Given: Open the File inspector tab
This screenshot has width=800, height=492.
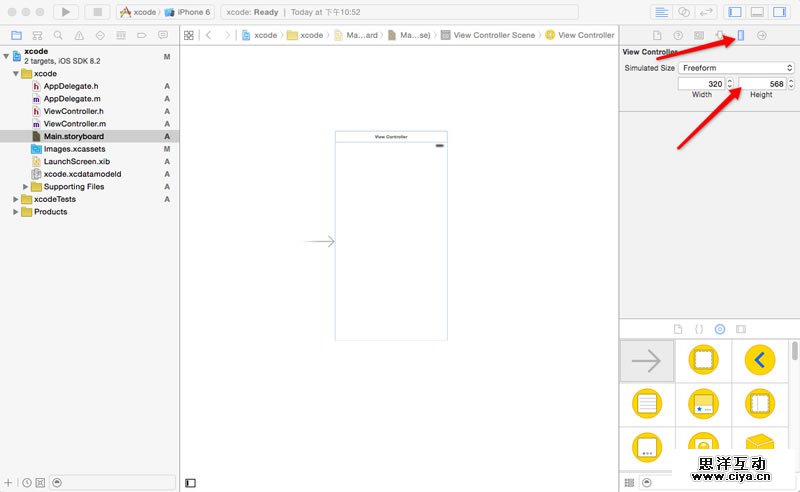Looking at the screenshot, I should pyautogui.click(x=657, y=35).
